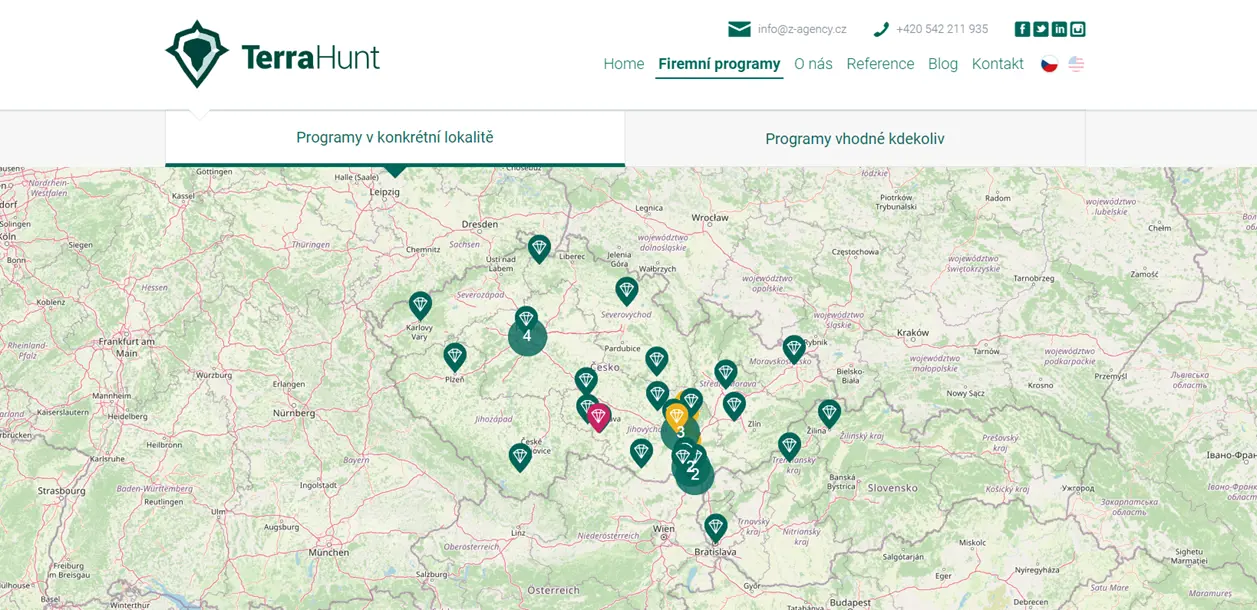The image size is (1257, 610).
Task: Switch language to English US flag
Action: (x=1076, y=64)
